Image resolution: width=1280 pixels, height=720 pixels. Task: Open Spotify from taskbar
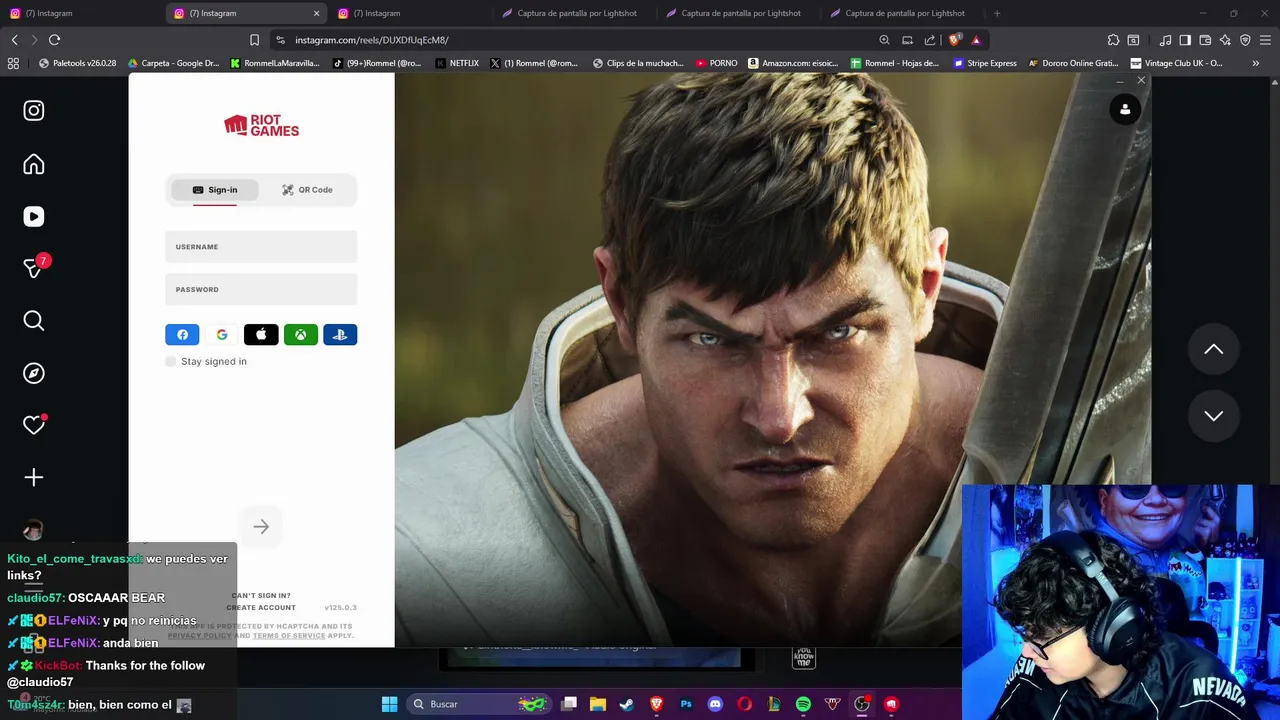pyautogui.click(x=803, y=704)
